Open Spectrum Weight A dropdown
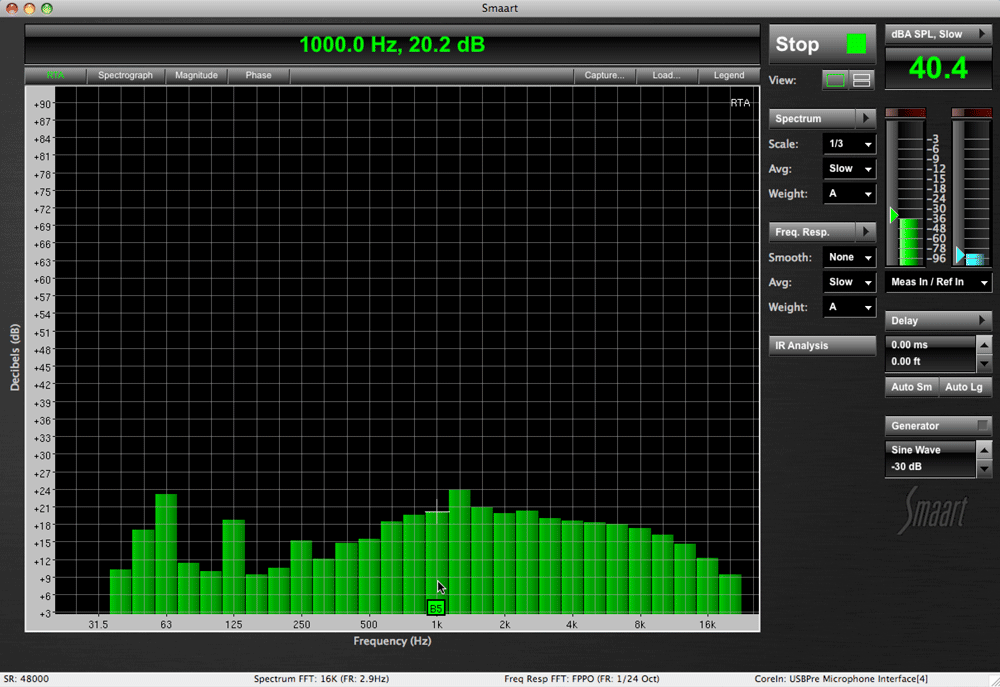 point(849,194)
